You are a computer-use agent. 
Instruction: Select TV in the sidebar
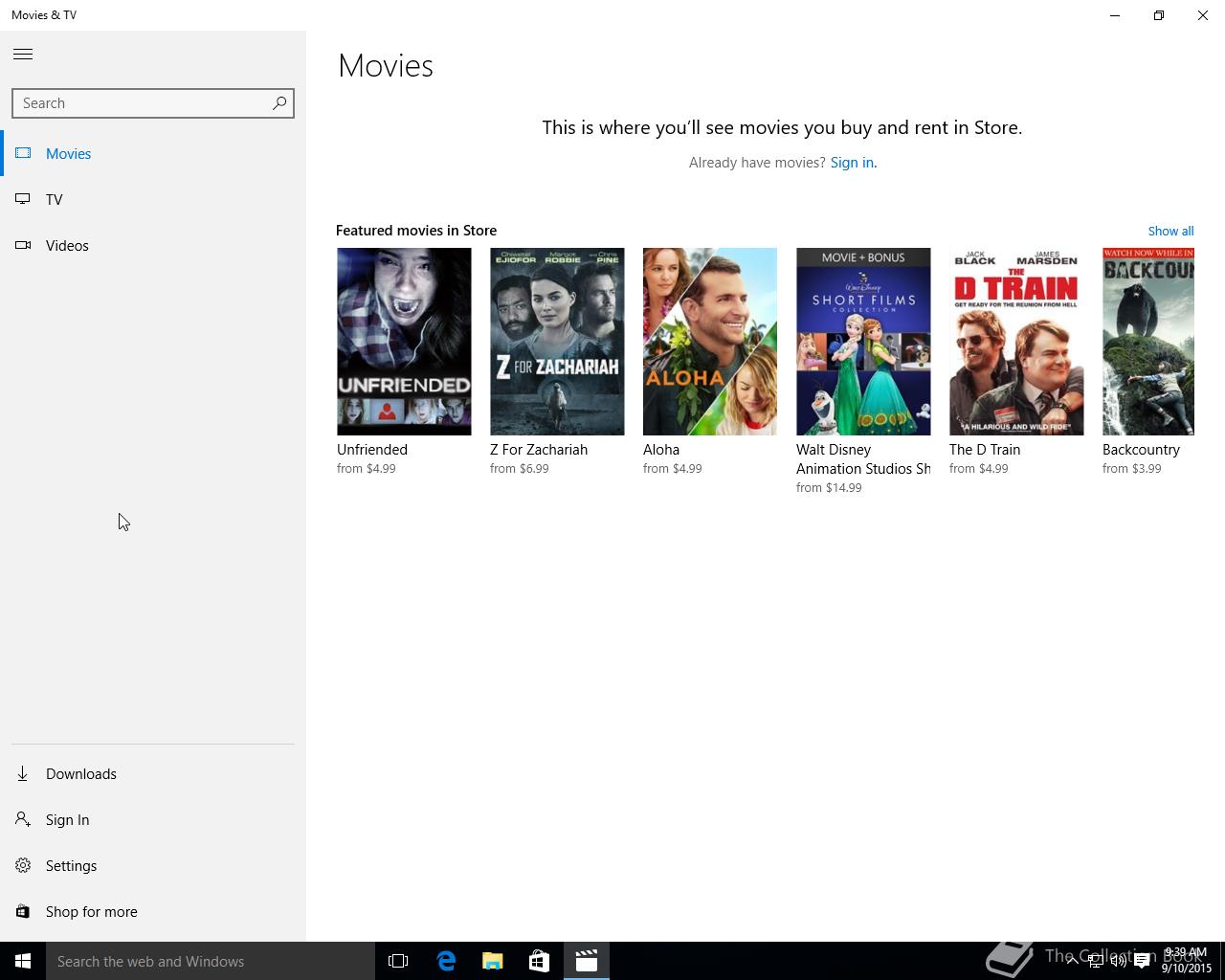pyautogui.click(x=153, y=199)
